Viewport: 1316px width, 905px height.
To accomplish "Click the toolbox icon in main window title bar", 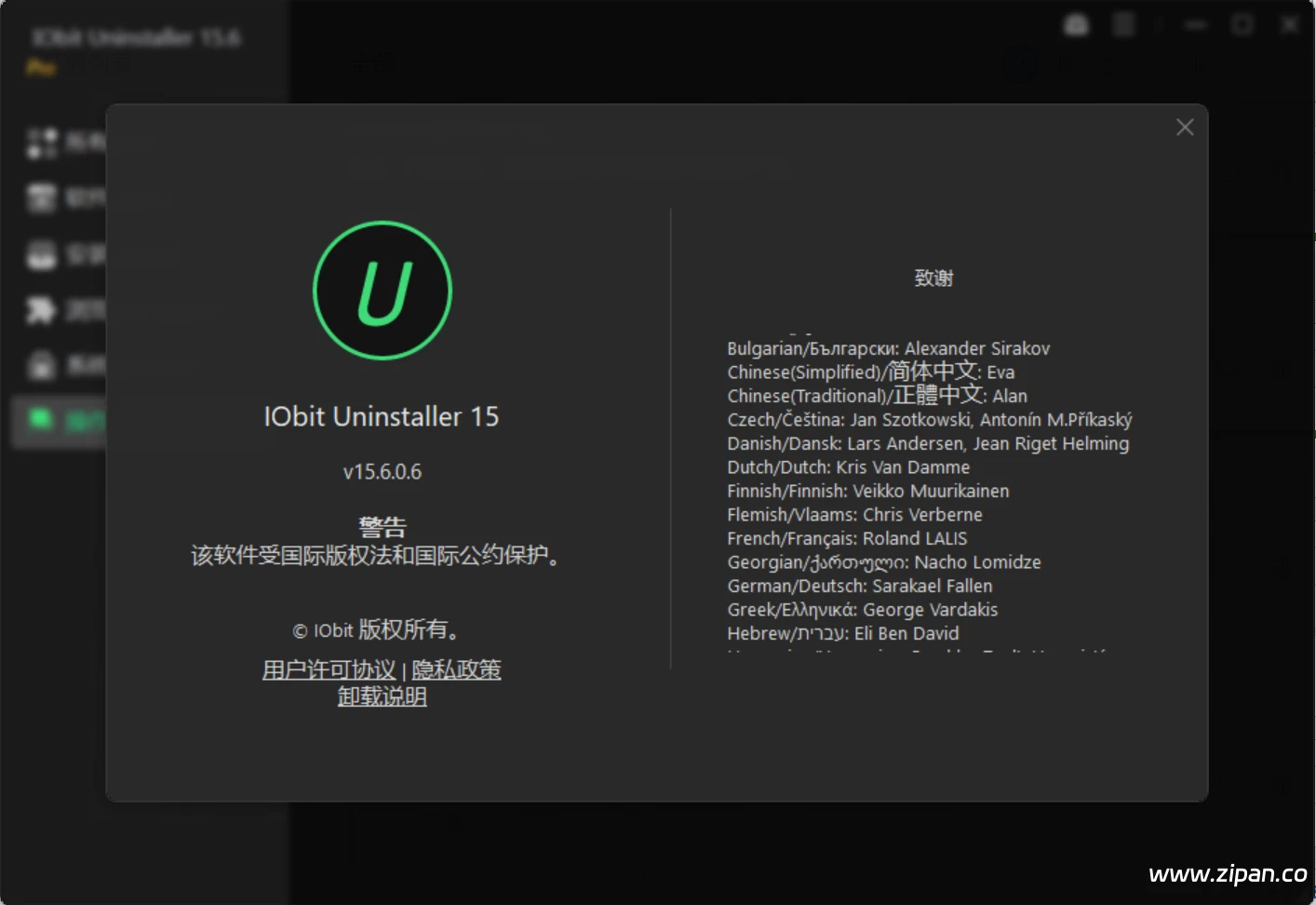I will coord(1076,25).
